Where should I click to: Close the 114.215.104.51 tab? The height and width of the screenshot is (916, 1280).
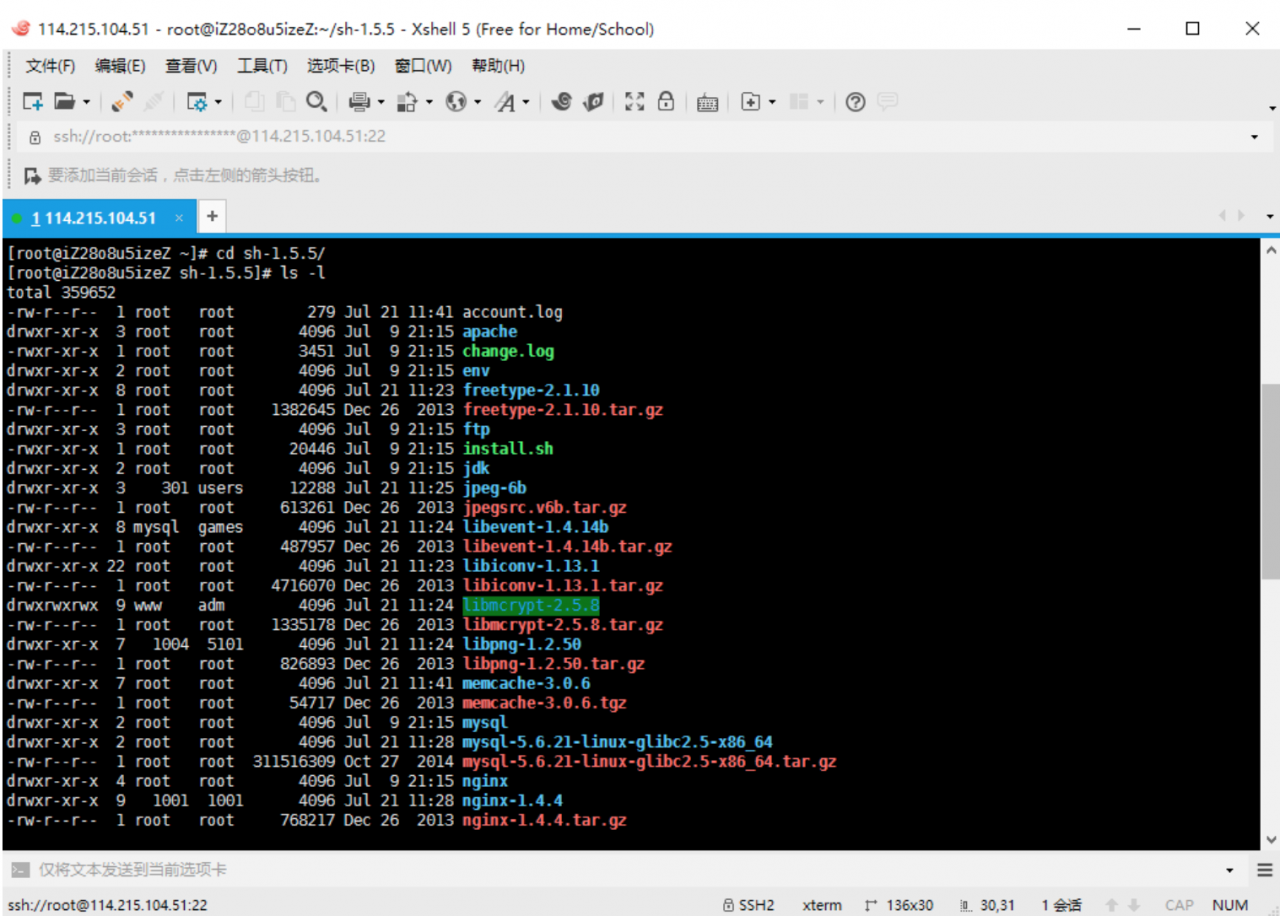click(179, 218)
